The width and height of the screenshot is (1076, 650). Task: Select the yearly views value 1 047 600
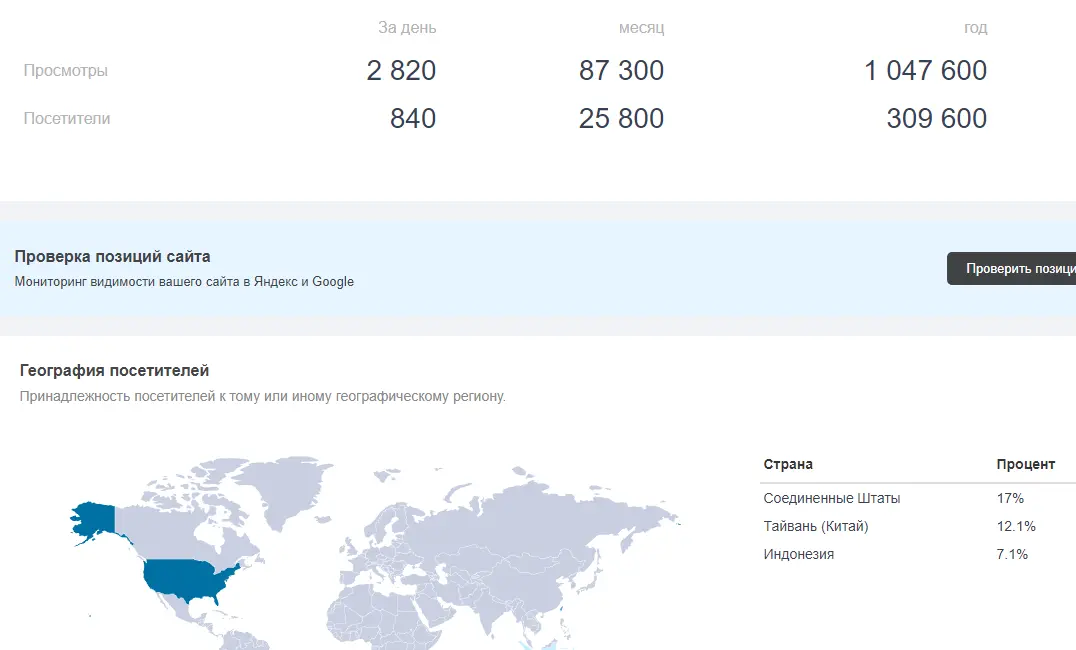pyautogui.click(x=925, y=70)
